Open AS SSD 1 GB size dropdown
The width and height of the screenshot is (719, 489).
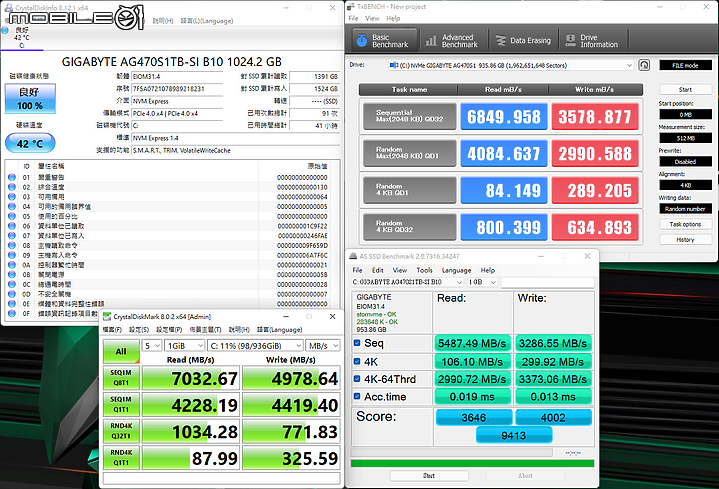pos(482,282)
